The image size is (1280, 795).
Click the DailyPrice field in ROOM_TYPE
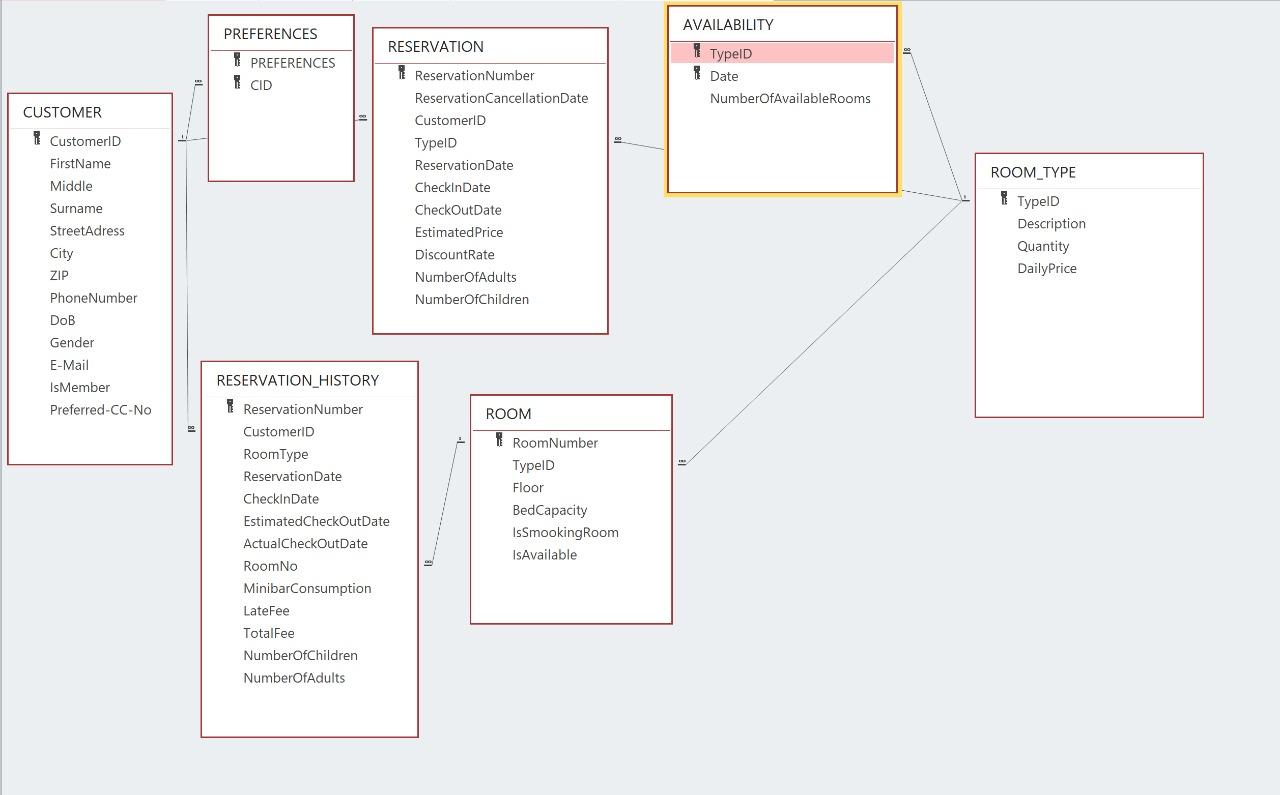tap(1047, 268)
